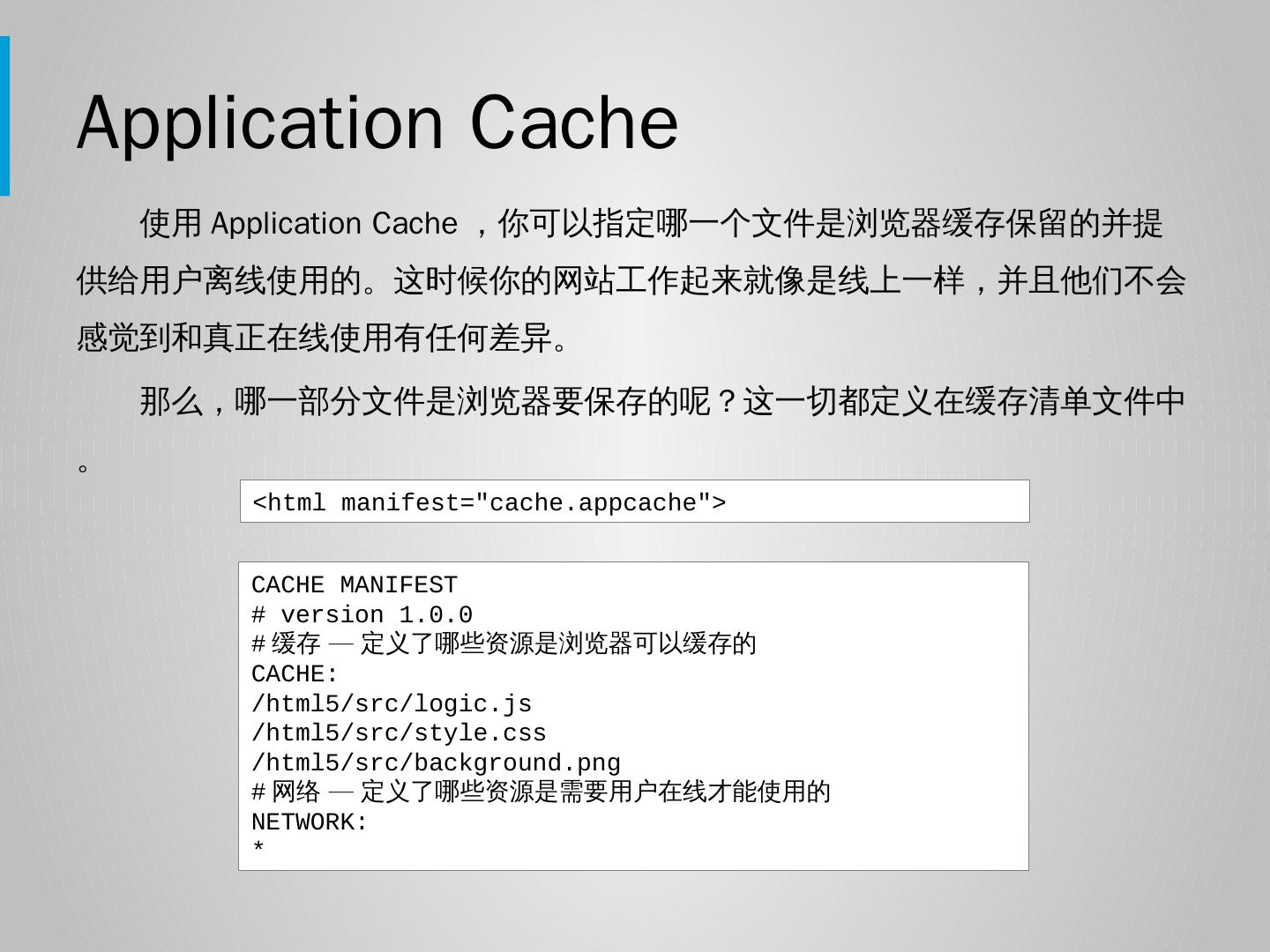Viewport: 1270px width, 952px height.
Task: Click the '*' wildcard line under NETWORK
Action: 258,848
